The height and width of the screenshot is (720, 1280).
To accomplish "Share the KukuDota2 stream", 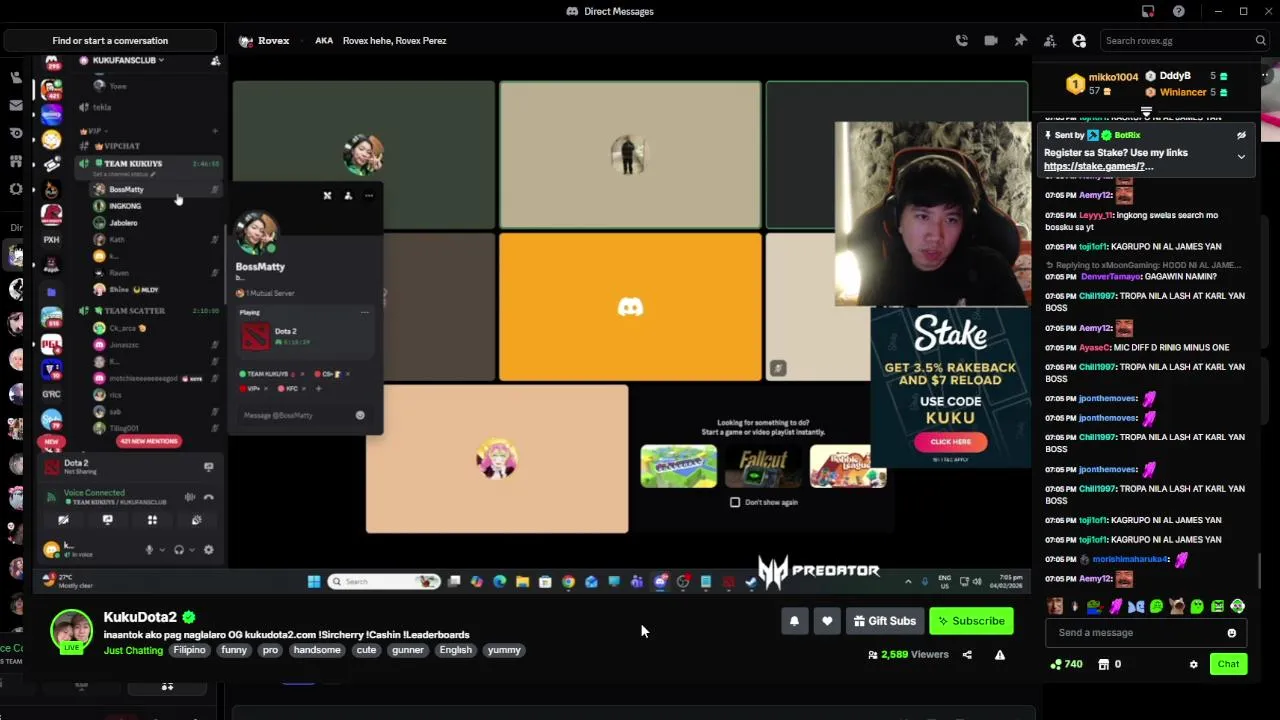I will pyautogui.click(x=967, y=655).
